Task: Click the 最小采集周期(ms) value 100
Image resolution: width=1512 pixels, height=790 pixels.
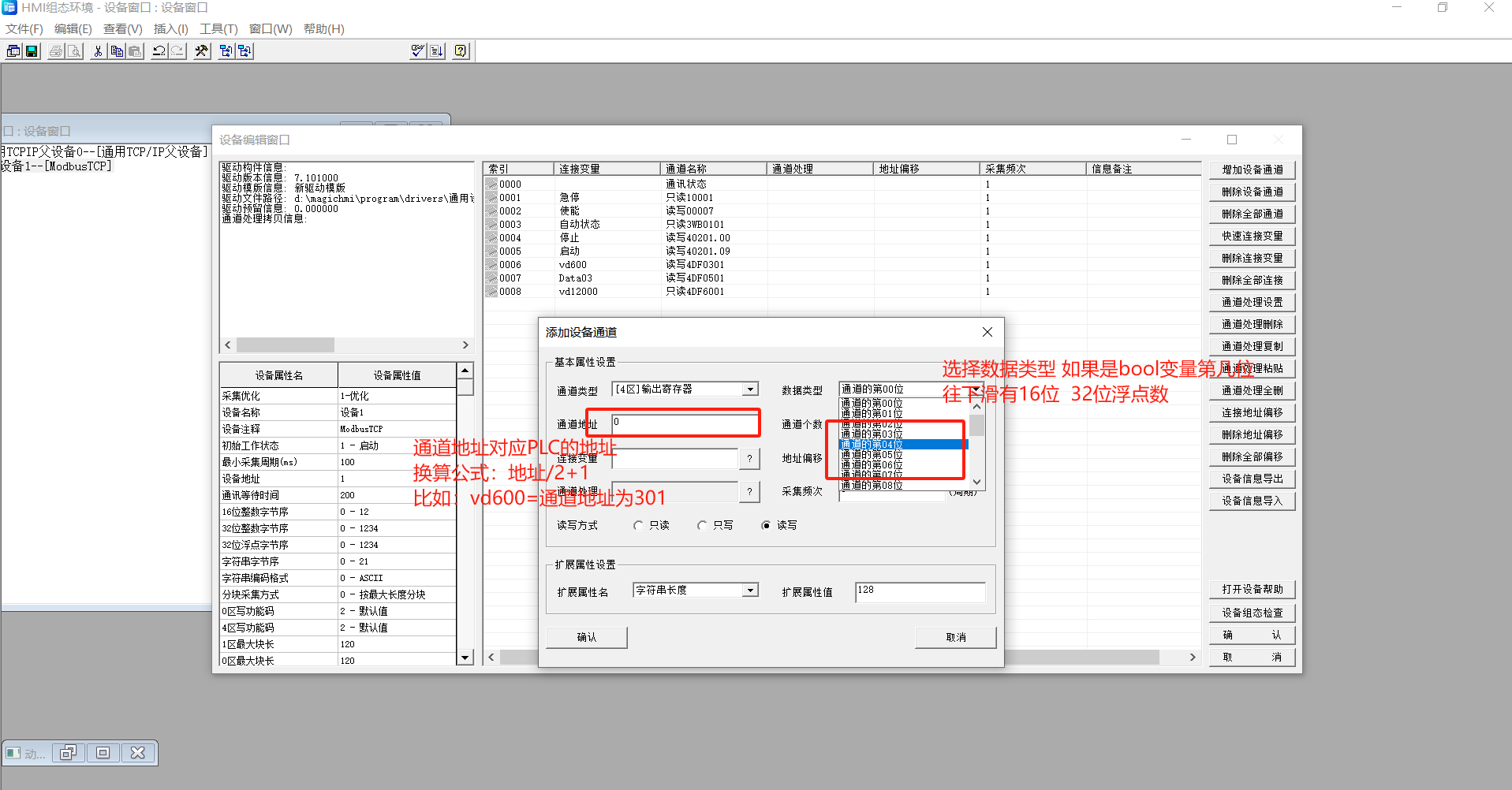Action: coord(397,462)
